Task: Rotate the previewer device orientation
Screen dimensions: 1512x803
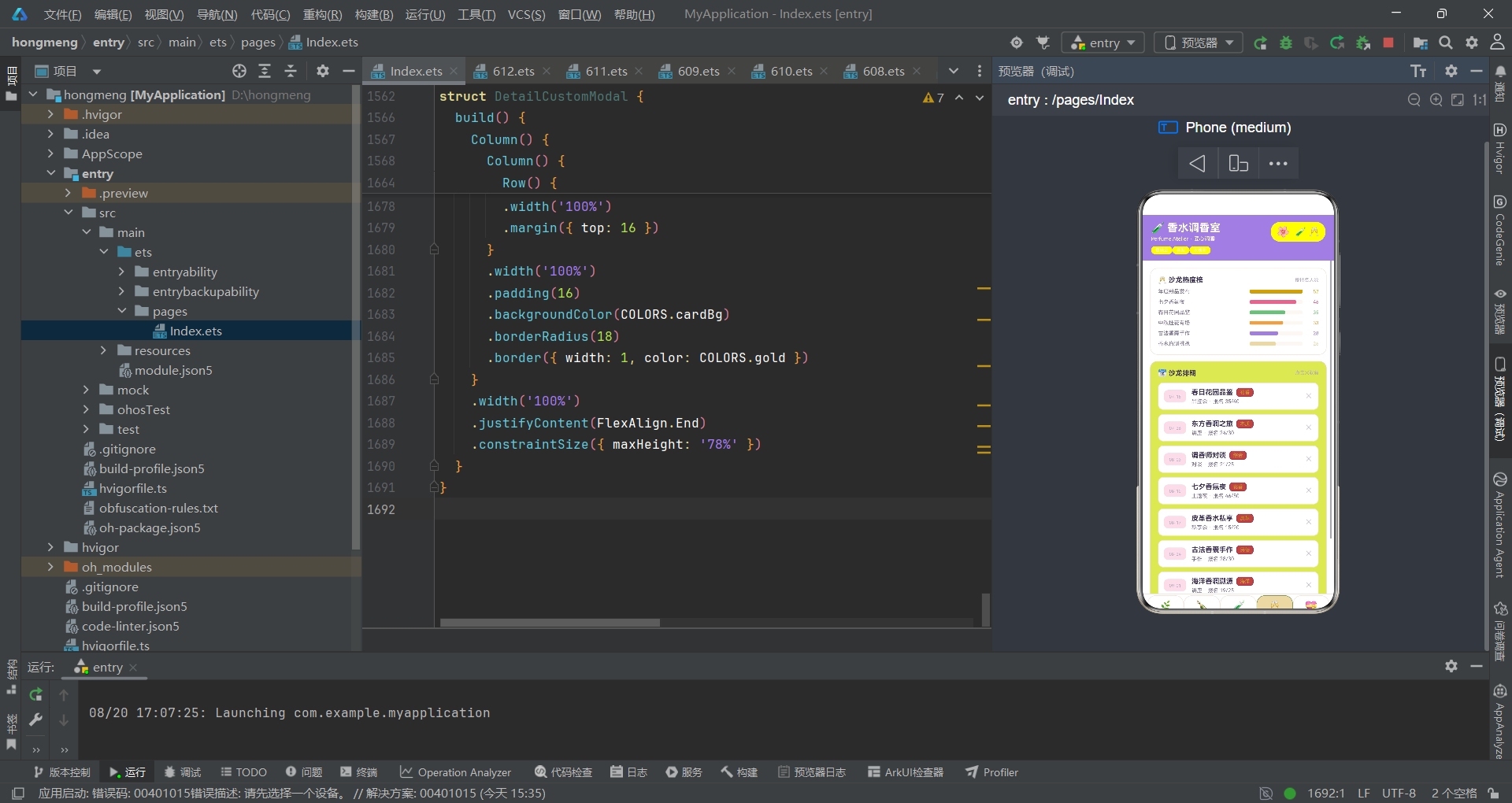Action: 1238,164
